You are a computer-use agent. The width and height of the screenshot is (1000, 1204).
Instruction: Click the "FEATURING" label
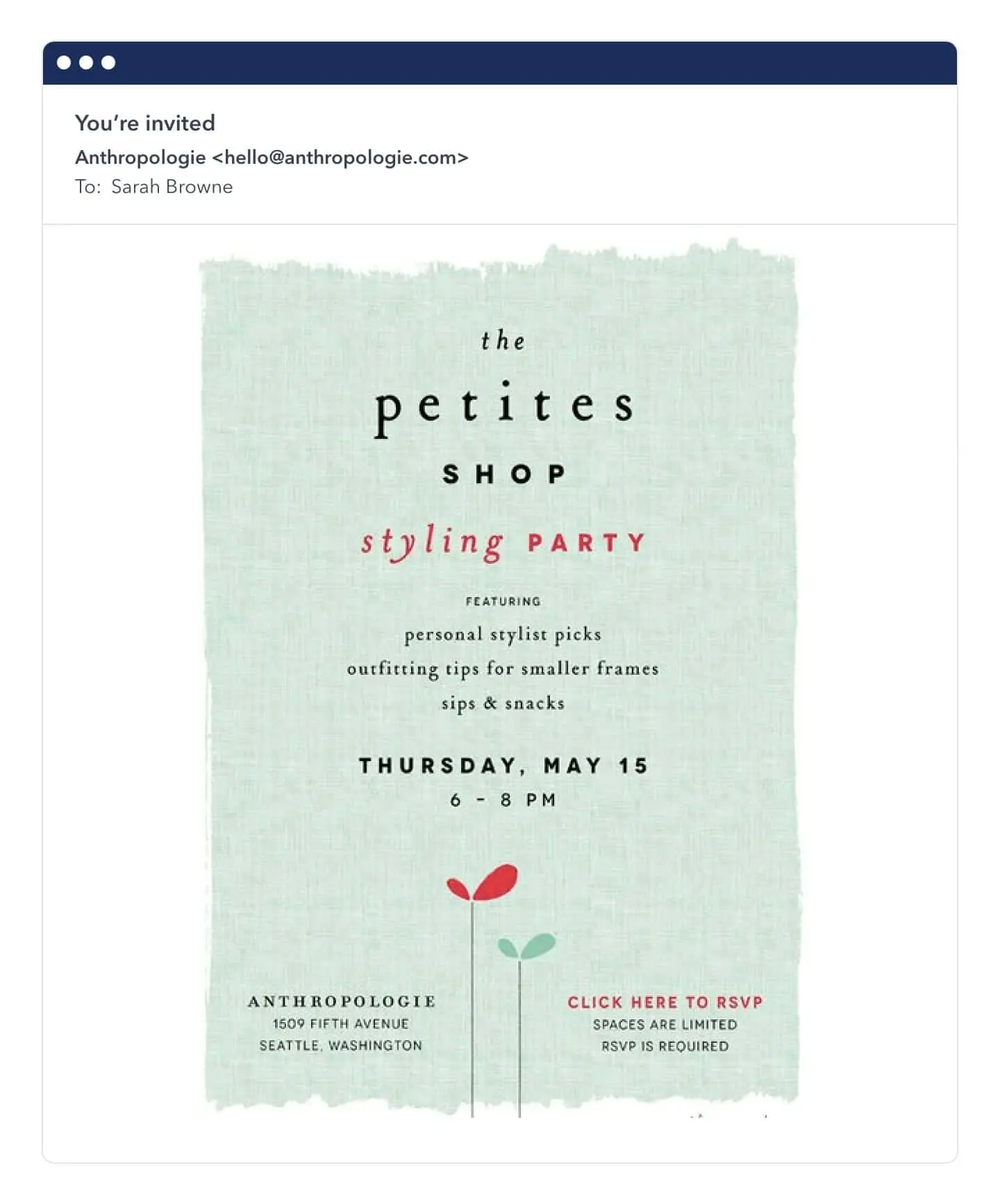[x=503, y=601]
